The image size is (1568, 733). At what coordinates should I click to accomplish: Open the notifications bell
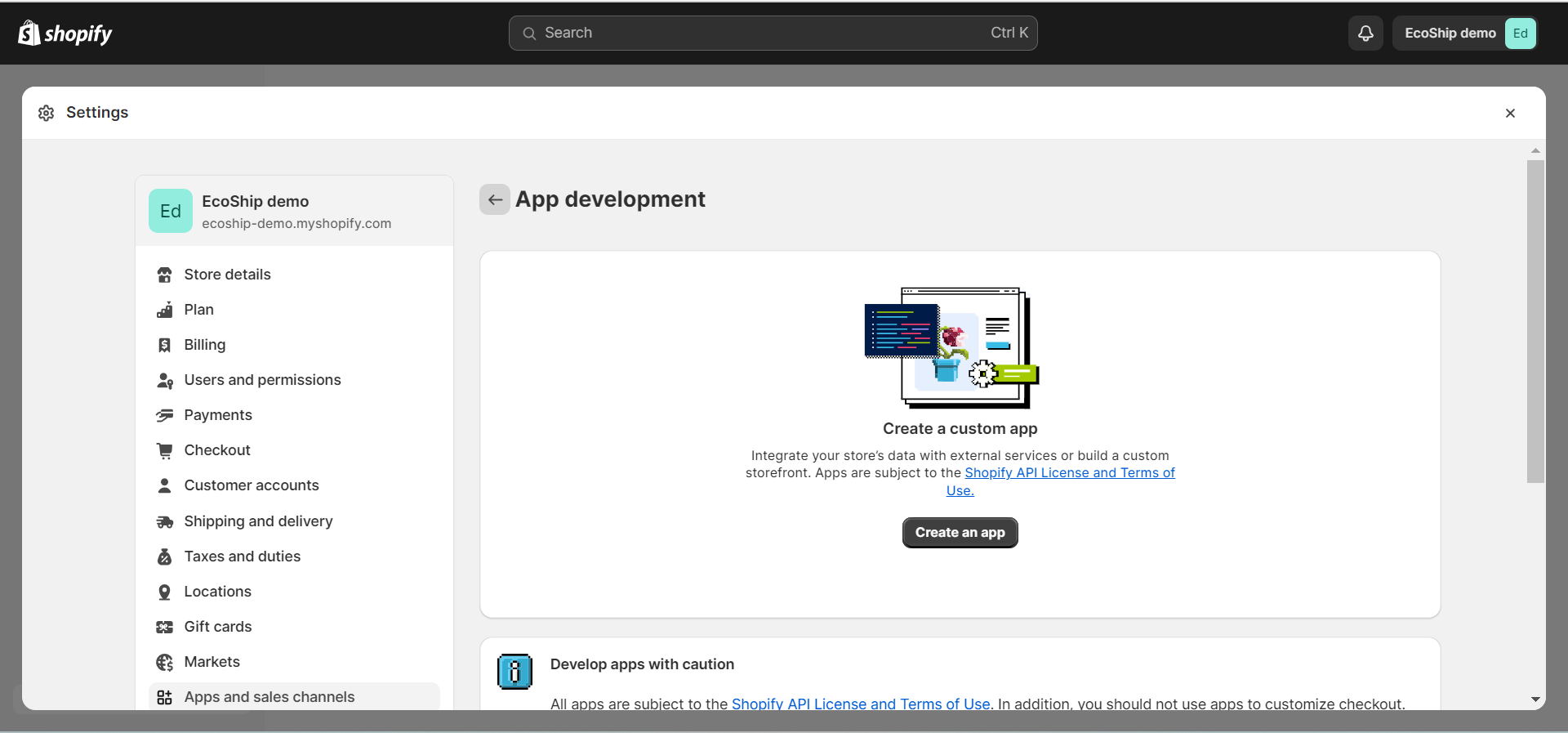tap(1365, 34)
